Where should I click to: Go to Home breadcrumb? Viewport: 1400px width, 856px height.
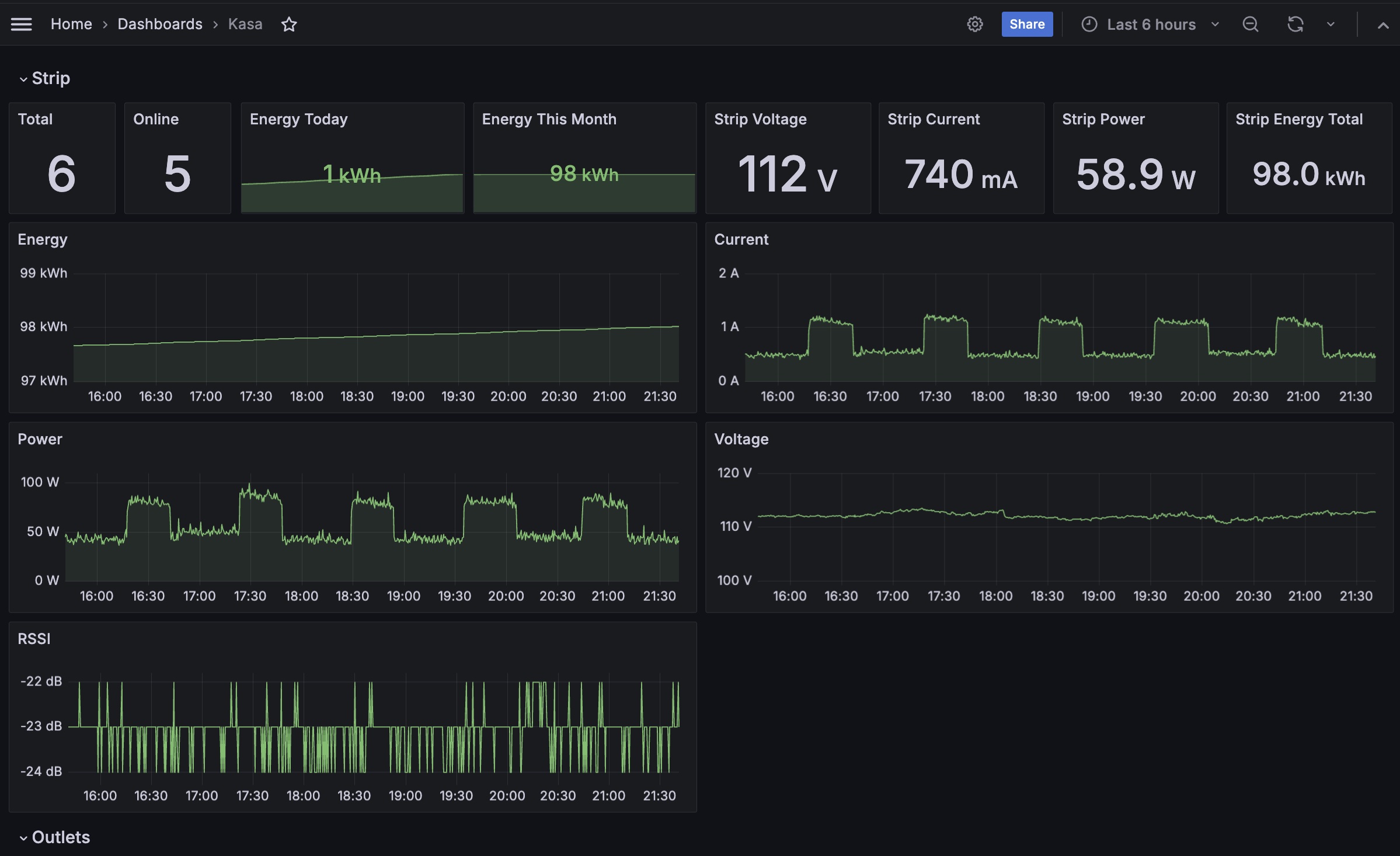(x=71, y=24)
